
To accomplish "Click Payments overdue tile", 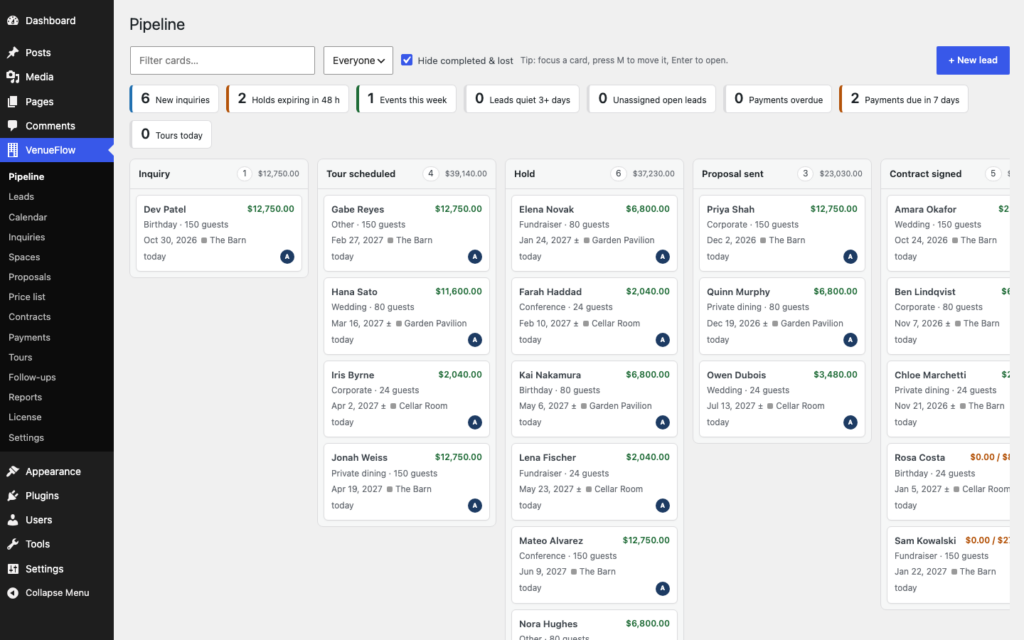I will pos(778,99).
